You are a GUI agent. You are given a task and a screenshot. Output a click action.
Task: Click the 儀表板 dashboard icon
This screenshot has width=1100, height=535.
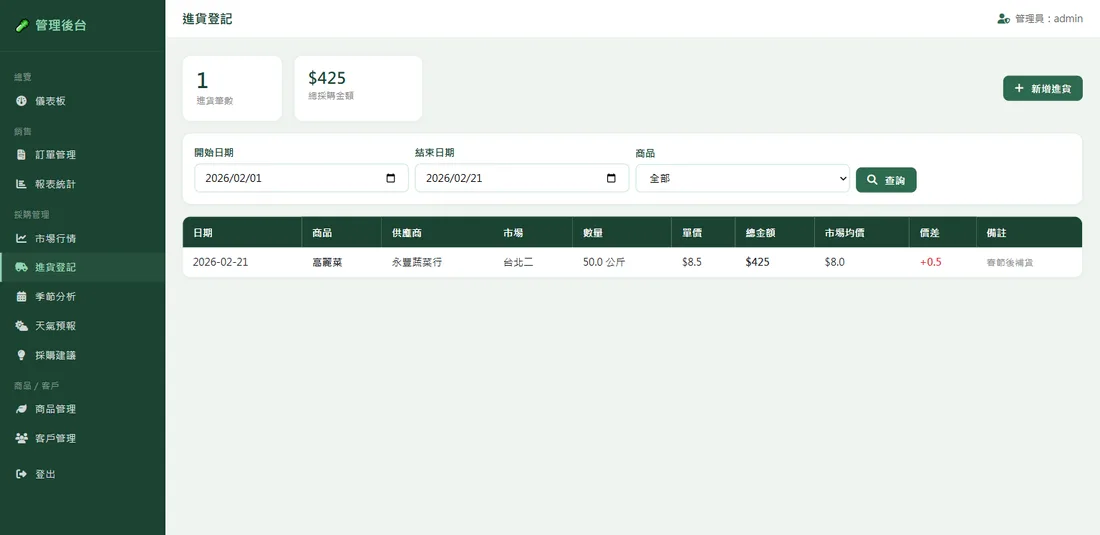[x=22, y=101]
